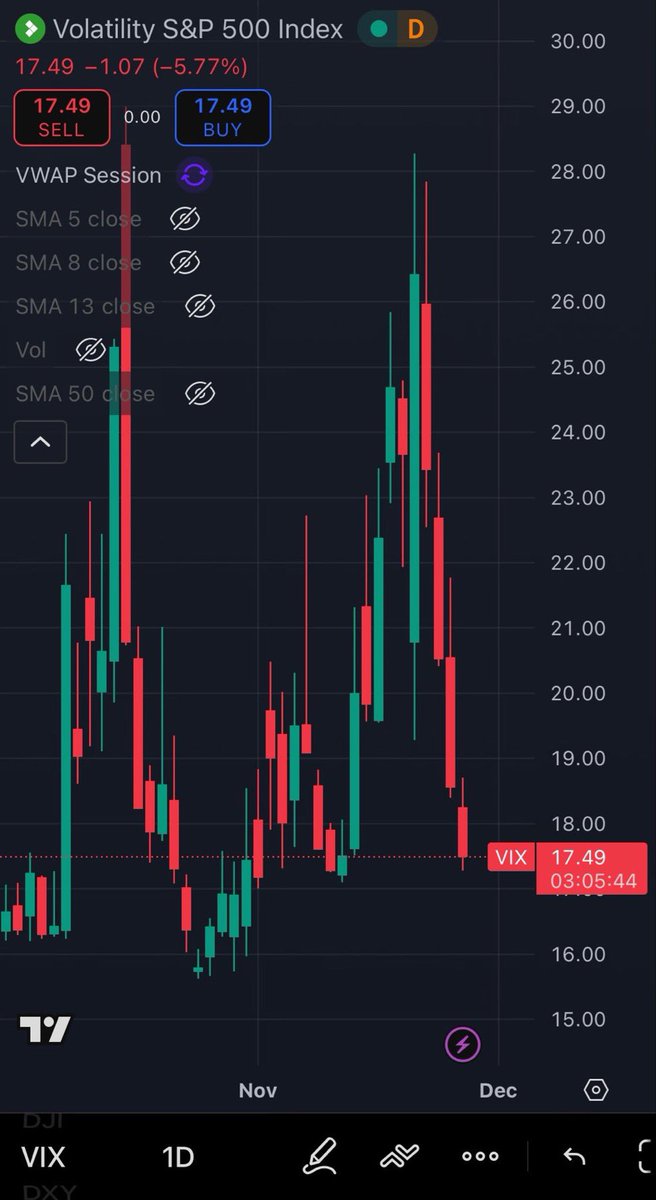This screenshot has height=1200, width=656.
Task: Open the 1D timeframe selector
Action: (x=178, y=1157)
